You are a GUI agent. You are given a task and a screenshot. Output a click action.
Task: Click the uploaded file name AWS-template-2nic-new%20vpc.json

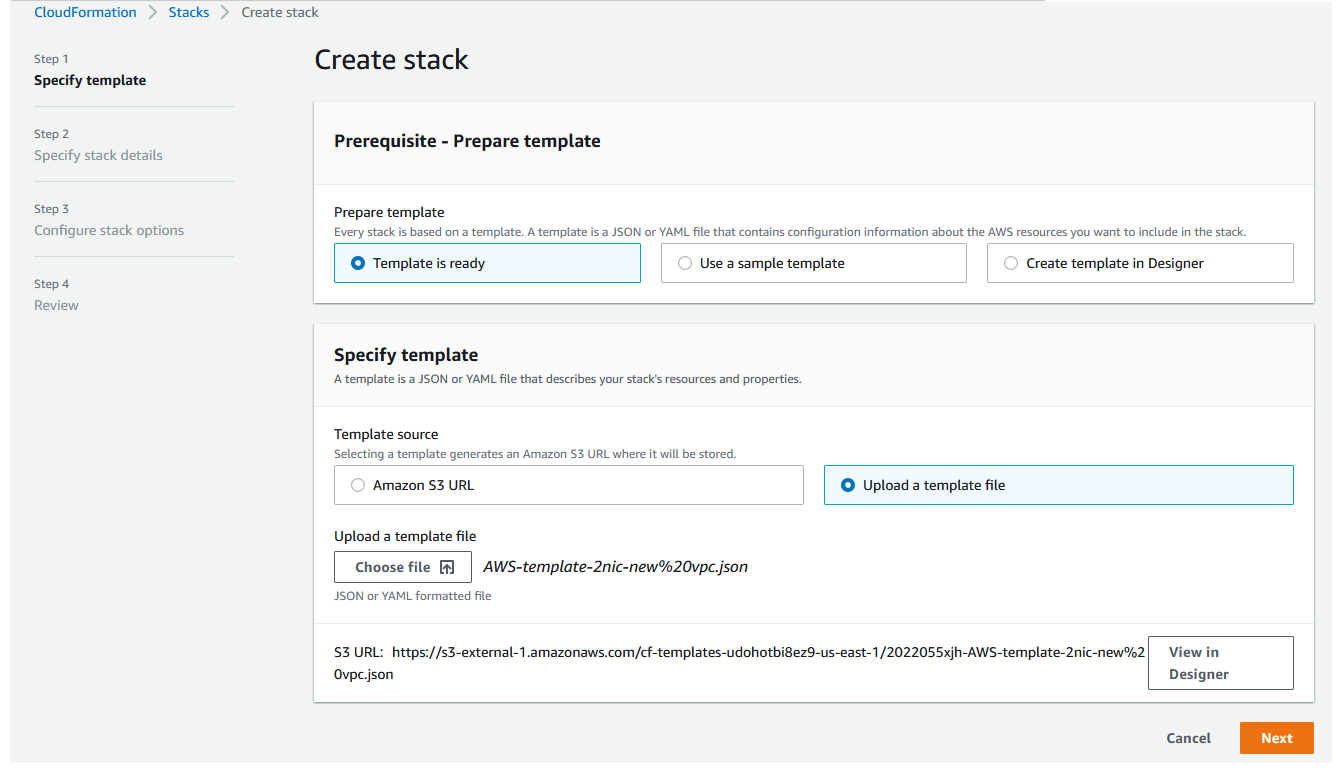pos(615,567)
